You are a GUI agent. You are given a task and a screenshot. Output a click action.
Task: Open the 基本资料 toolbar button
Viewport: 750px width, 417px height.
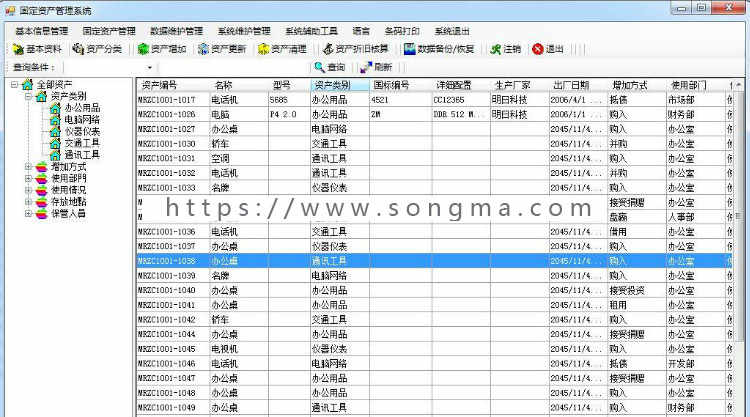37,49
